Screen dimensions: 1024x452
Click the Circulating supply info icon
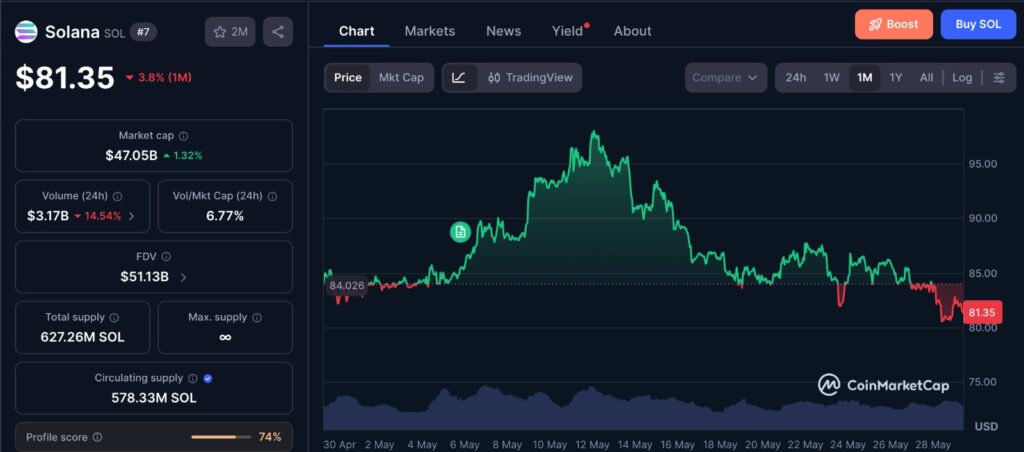(193, 378)
